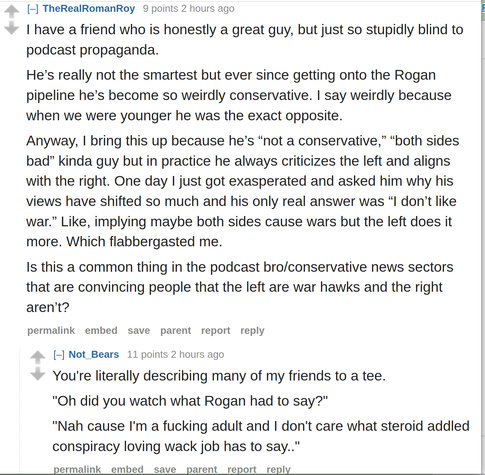This screenshot has width=485, height=475.
Task: Reply to TheRealRomanRoy's comment
Action: pos(252,330)
